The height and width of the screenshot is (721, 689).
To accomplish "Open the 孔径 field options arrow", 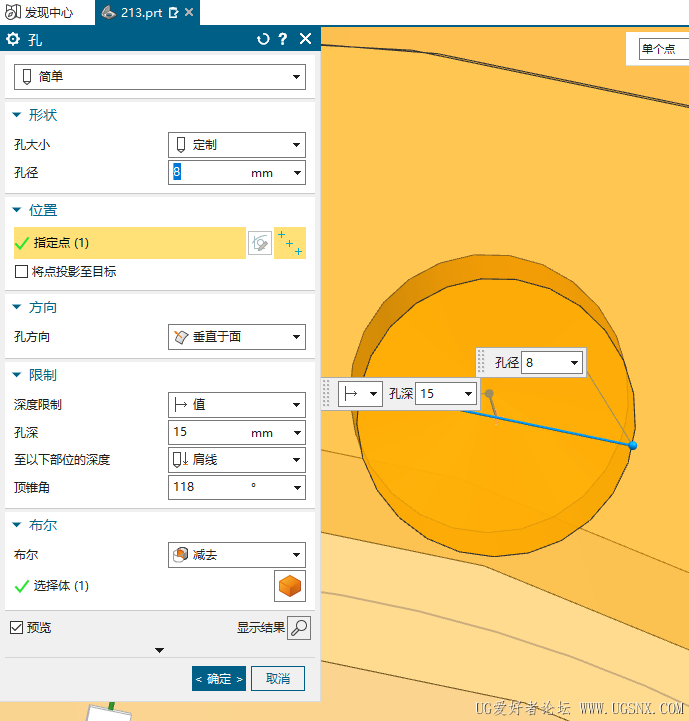I will (298, 173).
